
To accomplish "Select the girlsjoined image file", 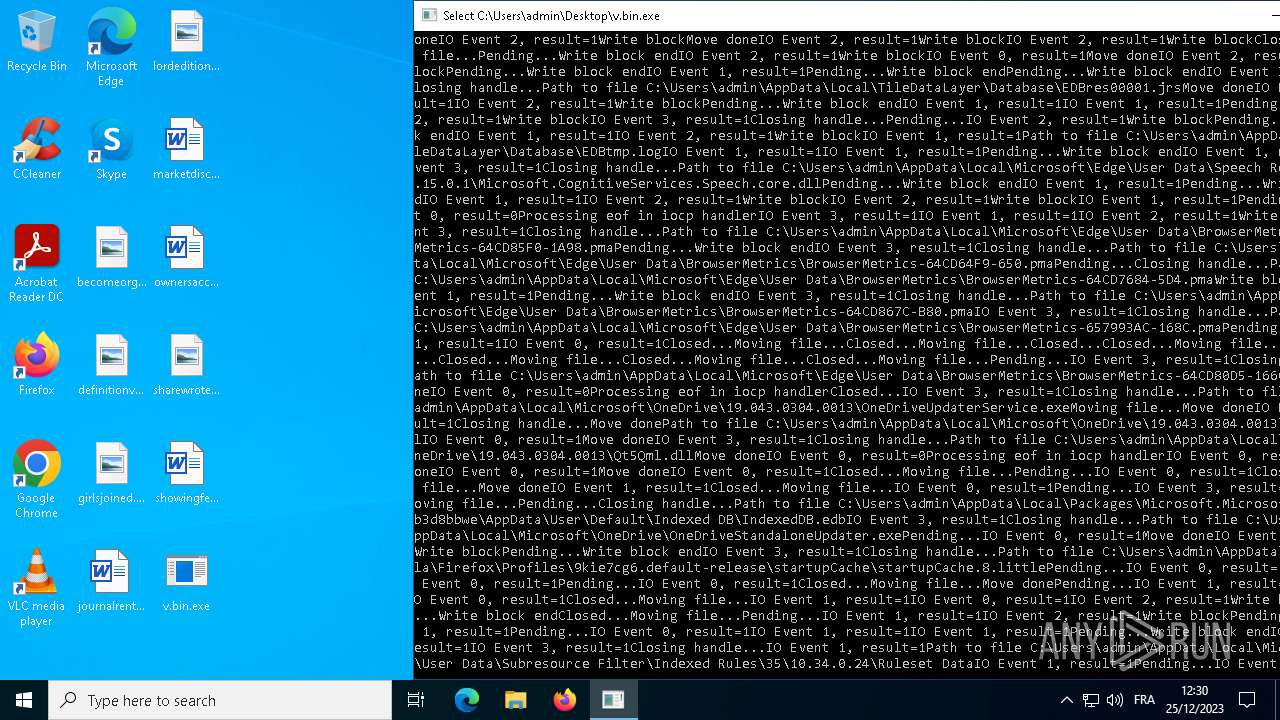I will (111, 474).
